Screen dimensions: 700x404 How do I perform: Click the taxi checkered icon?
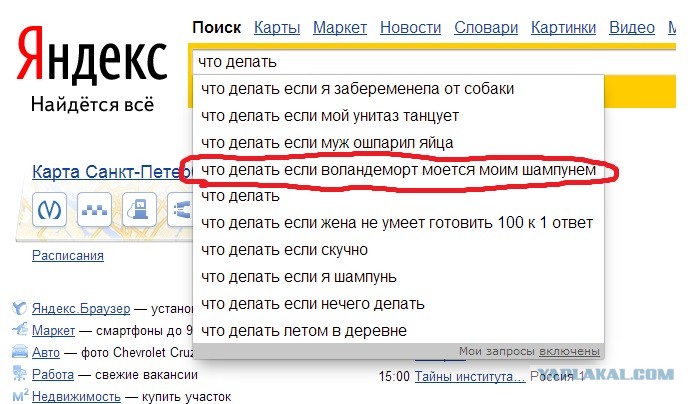point(97,211)
